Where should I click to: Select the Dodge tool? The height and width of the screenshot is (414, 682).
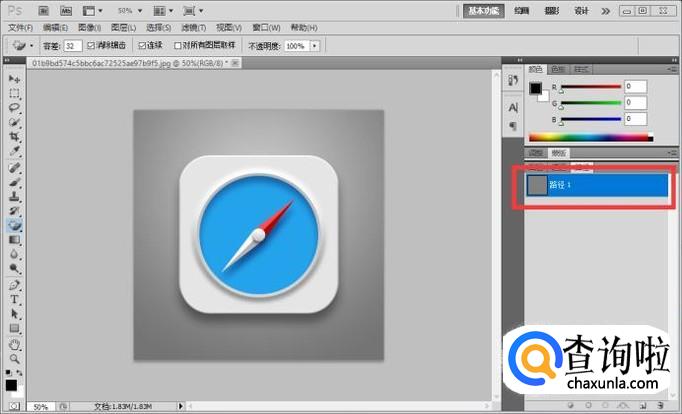click(x=14, y=269)
